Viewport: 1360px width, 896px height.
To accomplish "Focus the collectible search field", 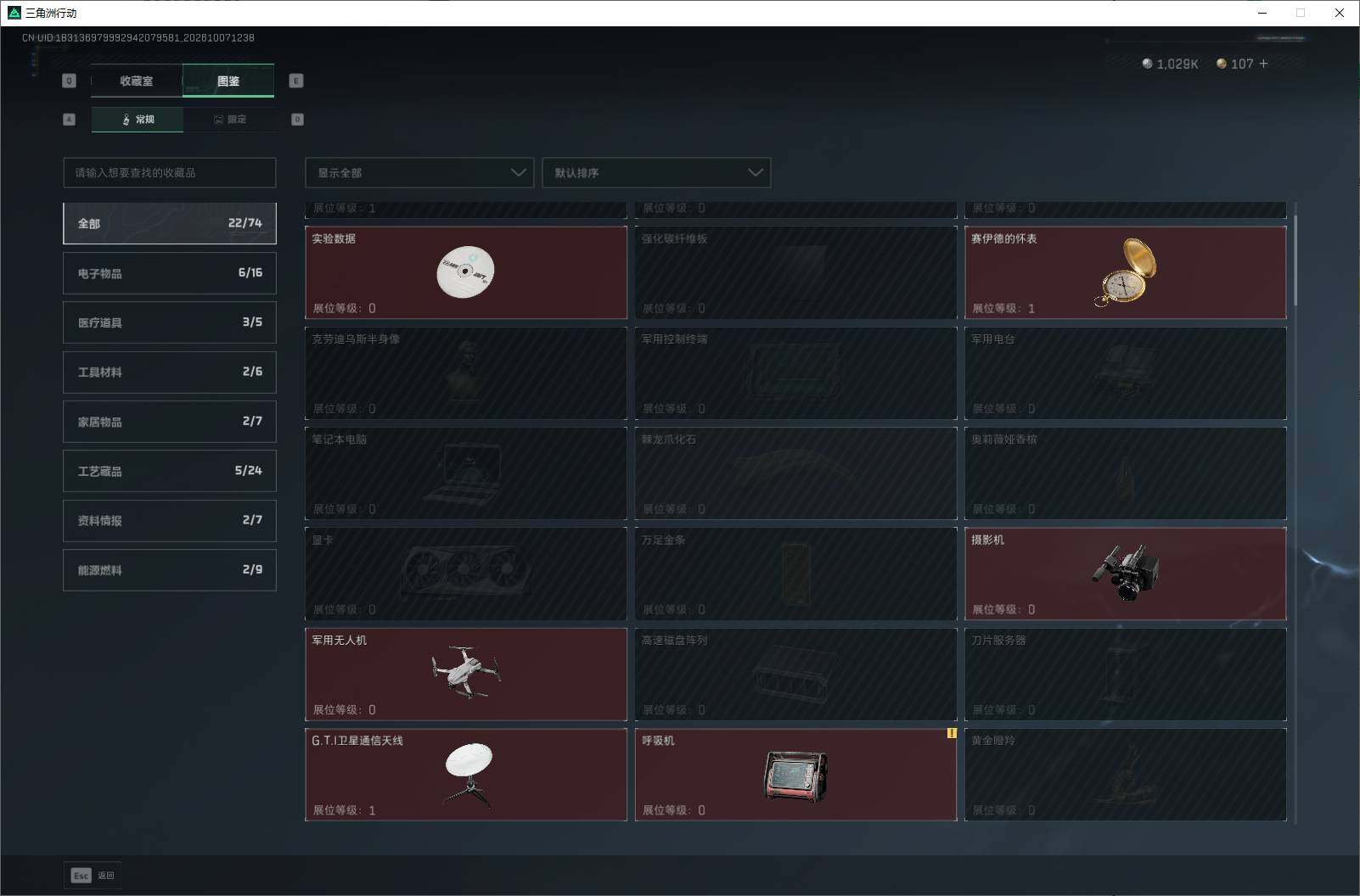I will [170, 172].
